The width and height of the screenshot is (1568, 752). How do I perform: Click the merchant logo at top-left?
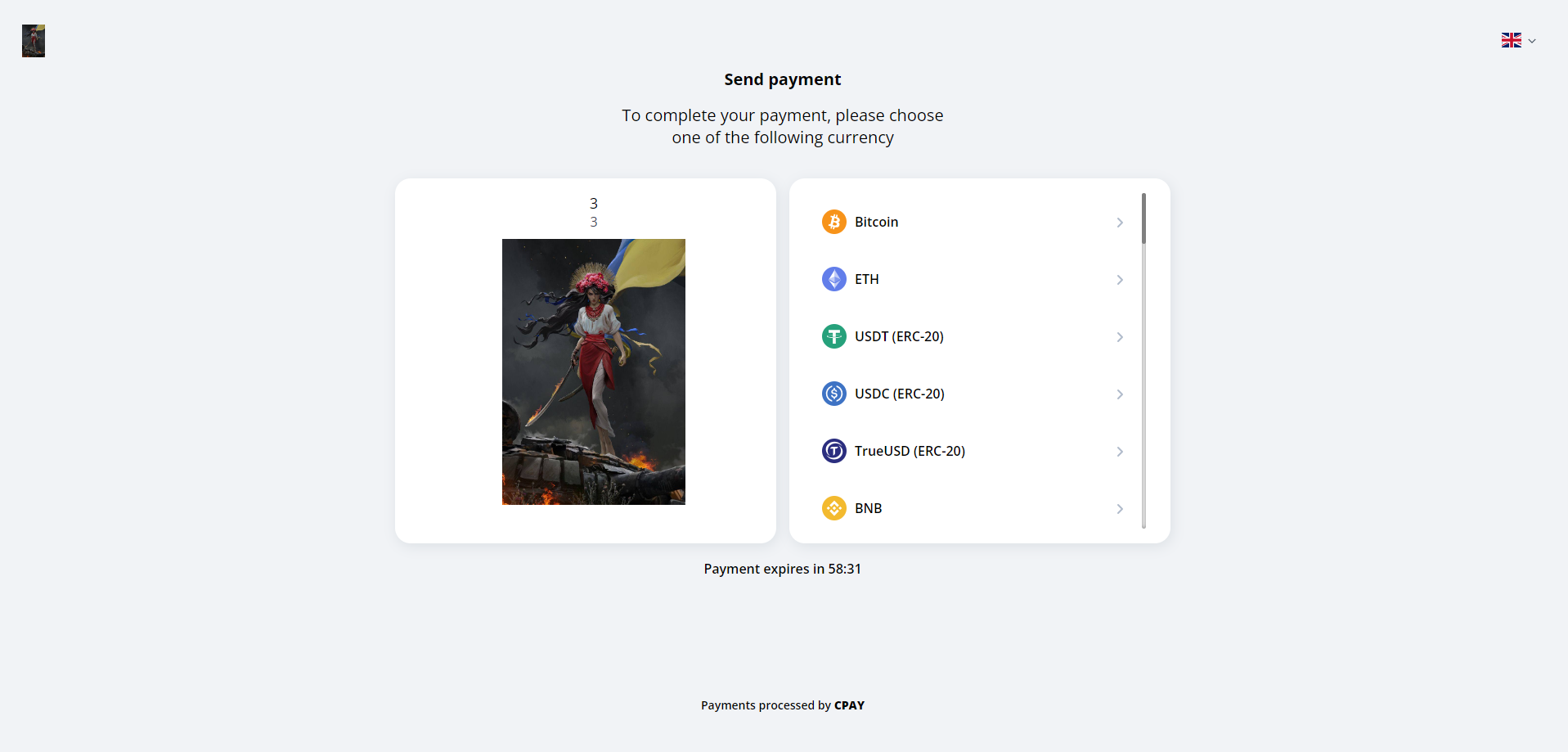(x=34, y=41)
